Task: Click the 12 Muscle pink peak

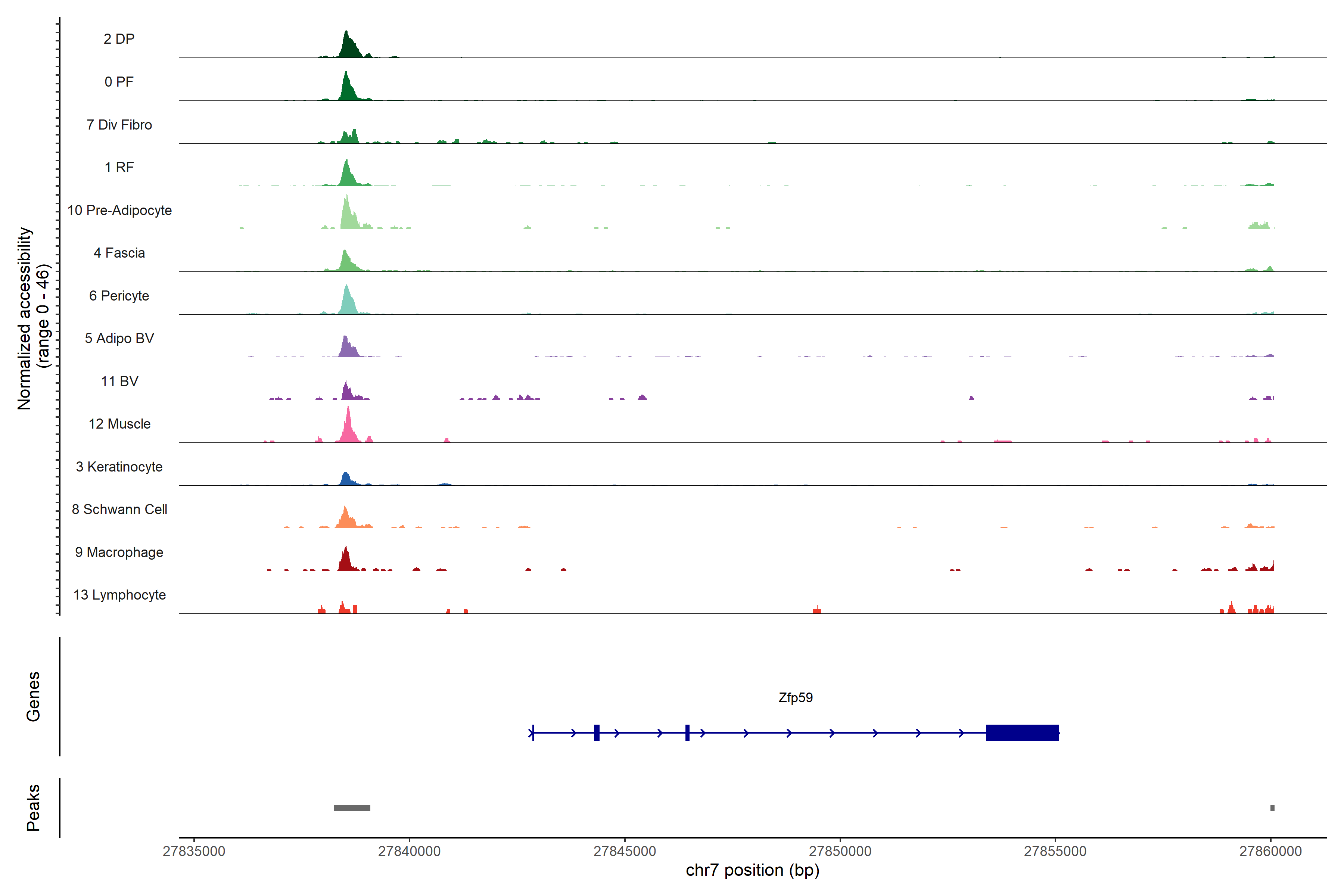Action: tap(348, 429)
